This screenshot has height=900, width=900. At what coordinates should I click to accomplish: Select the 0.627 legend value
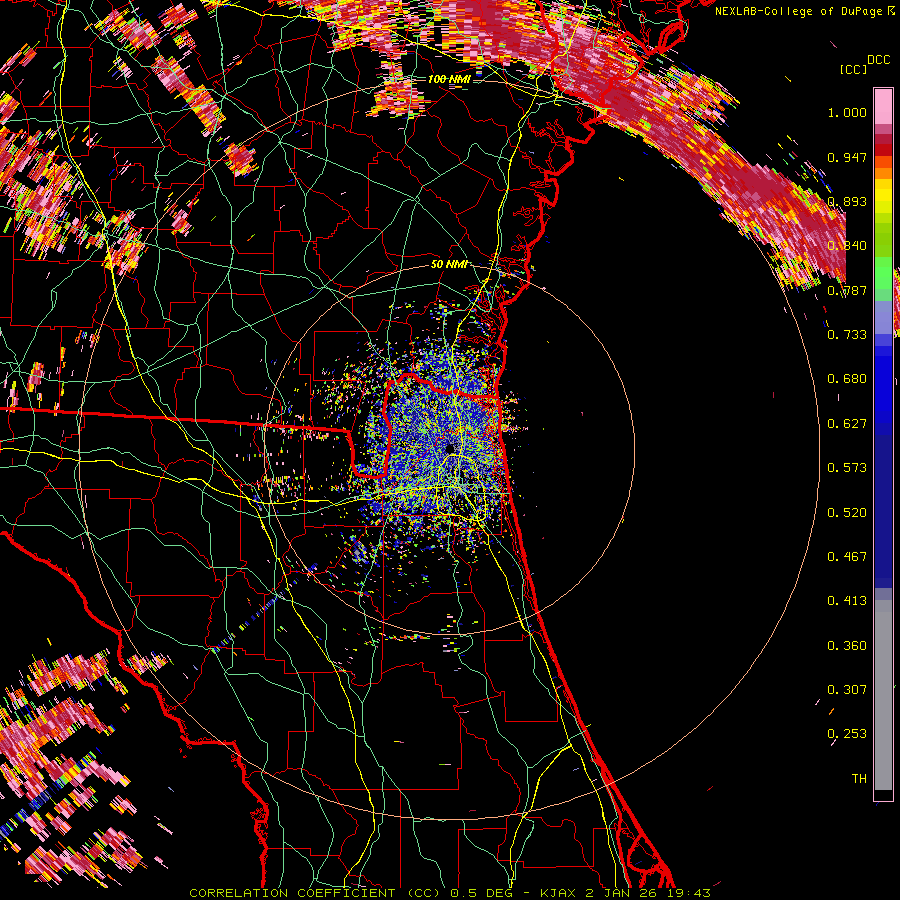(x=847, y=424)
